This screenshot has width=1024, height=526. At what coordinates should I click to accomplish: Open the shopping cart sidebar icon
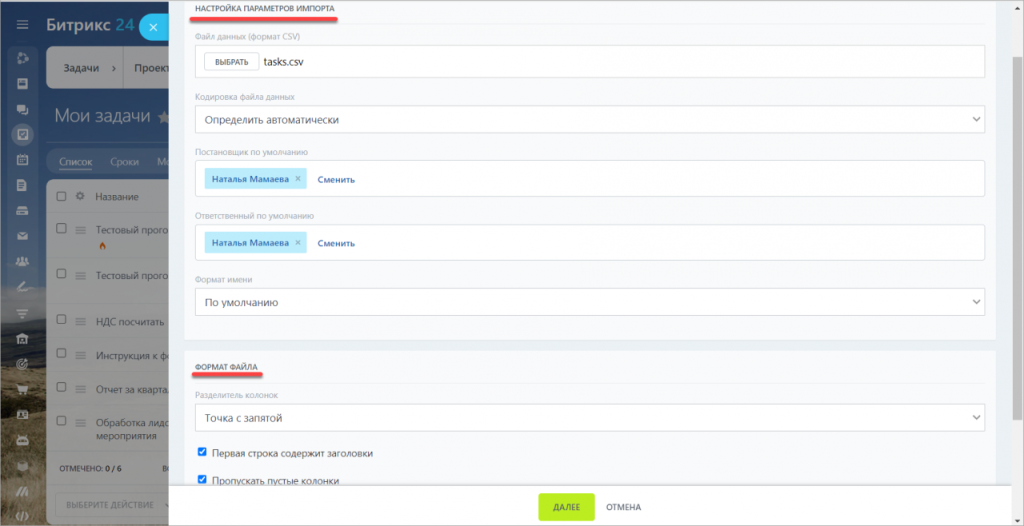(22, 388)
